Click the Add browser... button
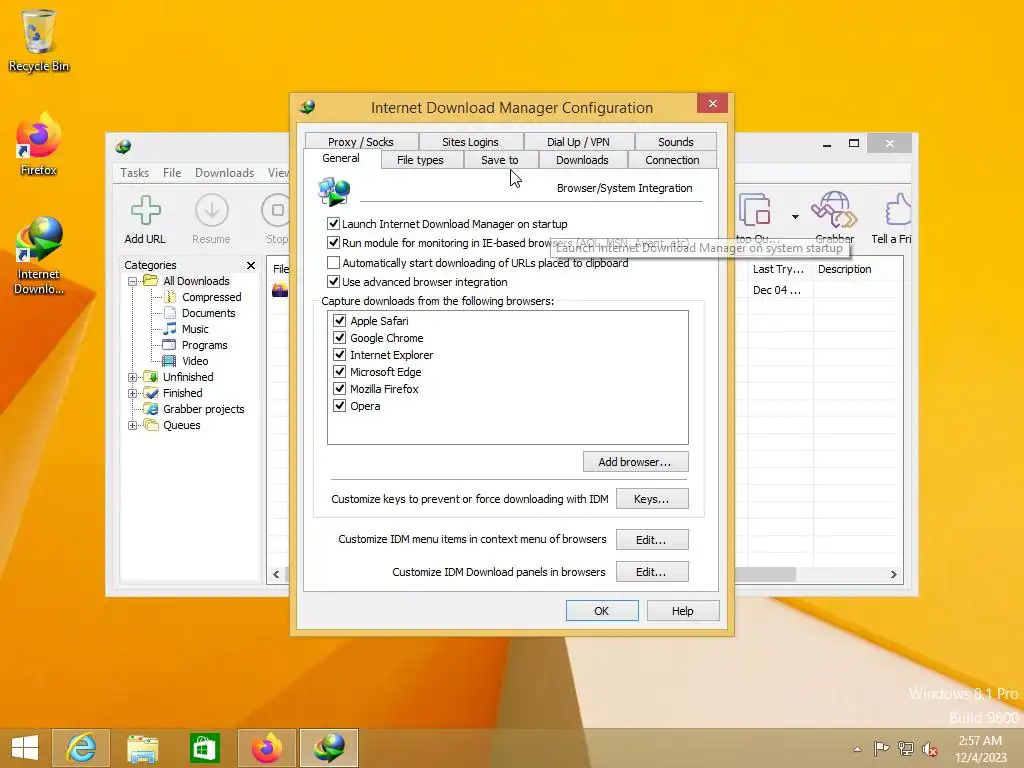This screenshot has height=768, width=1024. click(635, 462)
